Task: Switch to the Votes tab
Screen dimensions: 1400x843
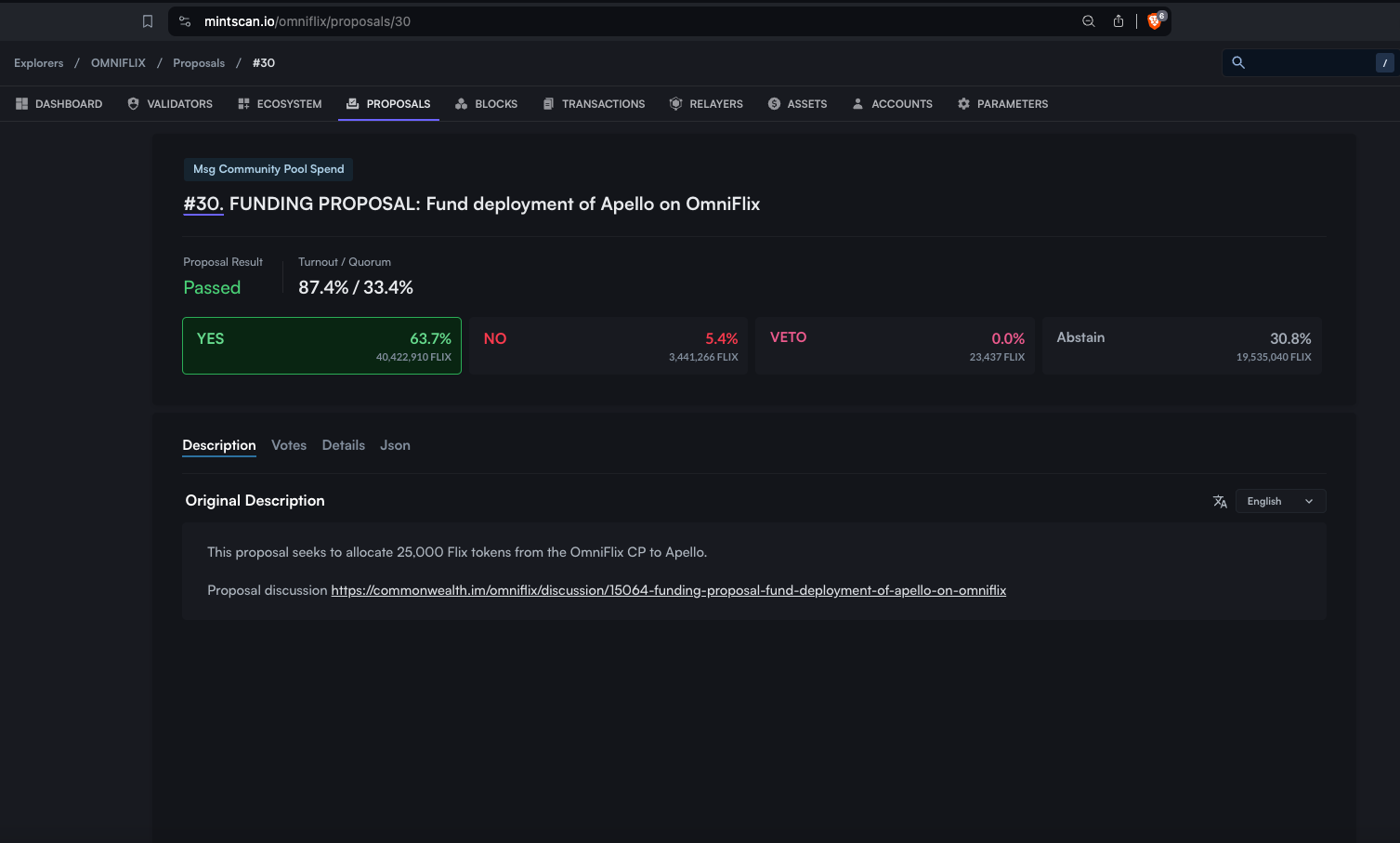Action: [x=289, y=445]
